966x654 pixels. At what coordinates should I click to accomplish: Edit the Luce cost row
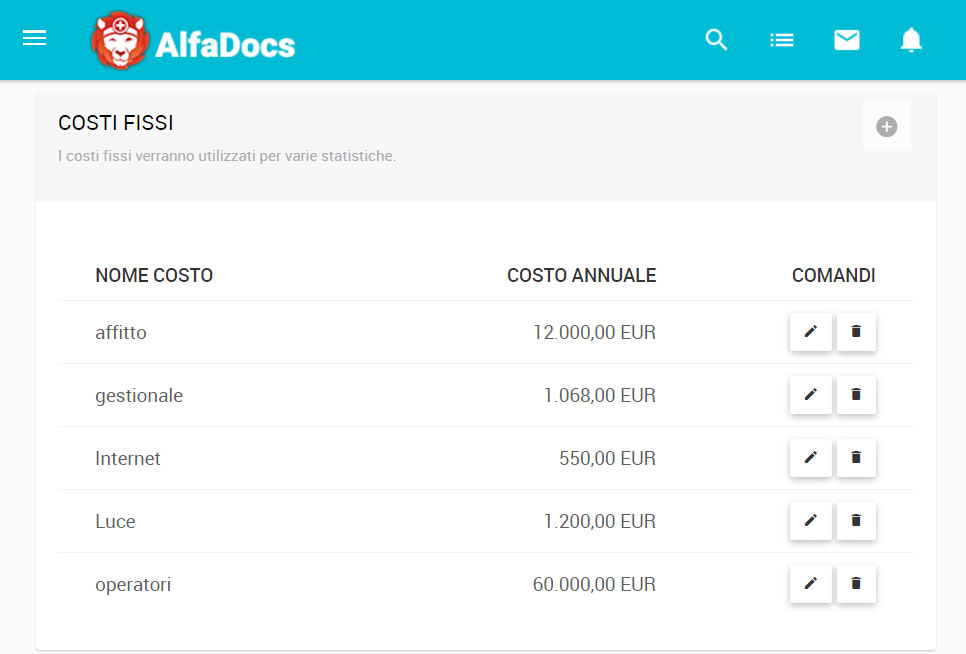click(811, 521)
